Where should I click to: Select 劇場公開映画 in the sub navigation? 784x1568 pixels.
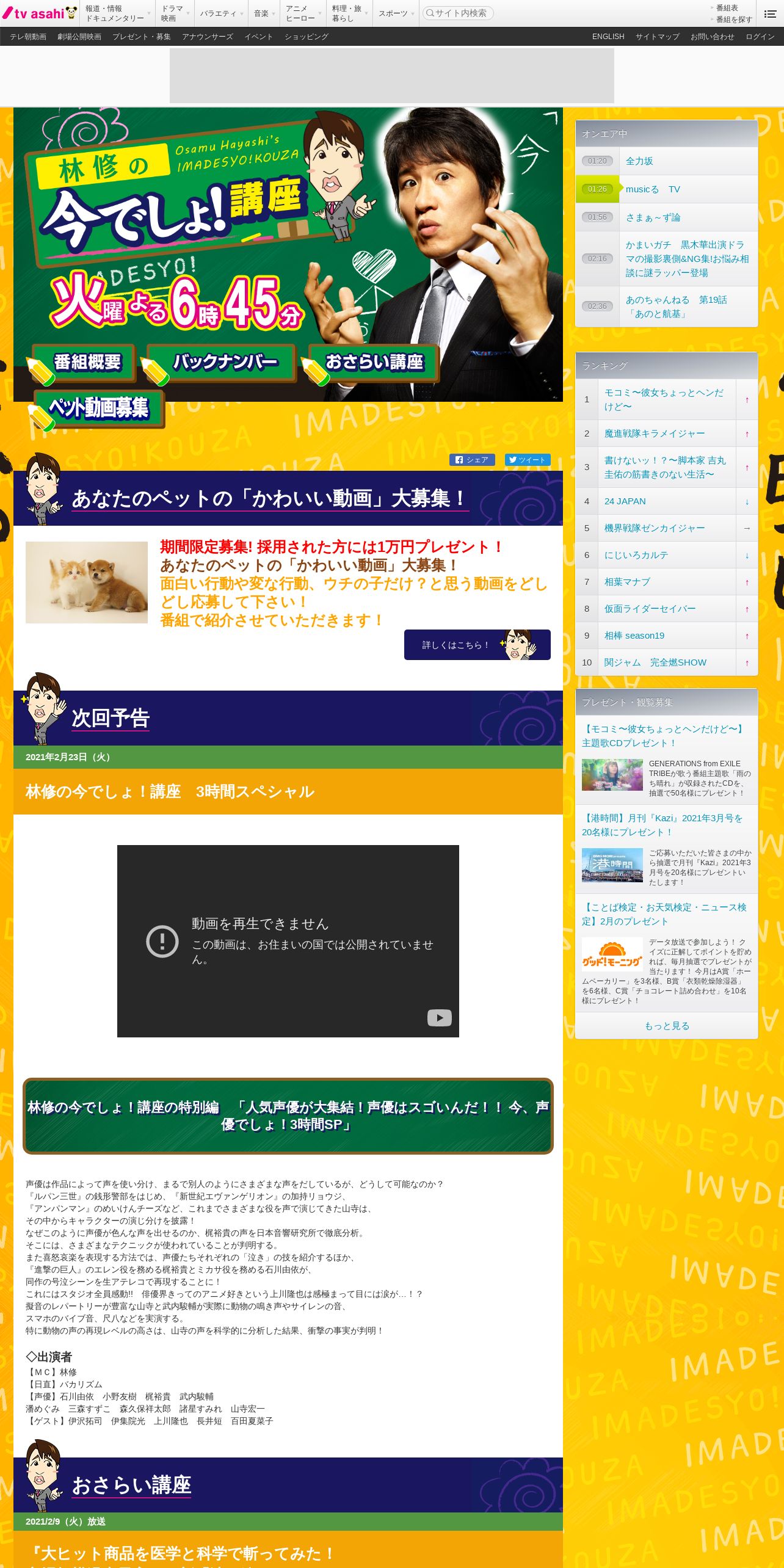click(79, 37)
